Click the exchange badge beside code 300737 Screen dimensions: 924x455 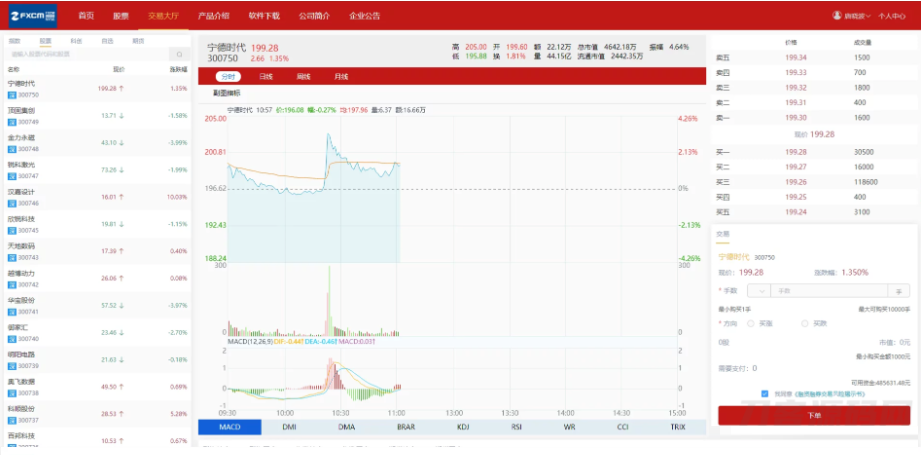point(12,420)
